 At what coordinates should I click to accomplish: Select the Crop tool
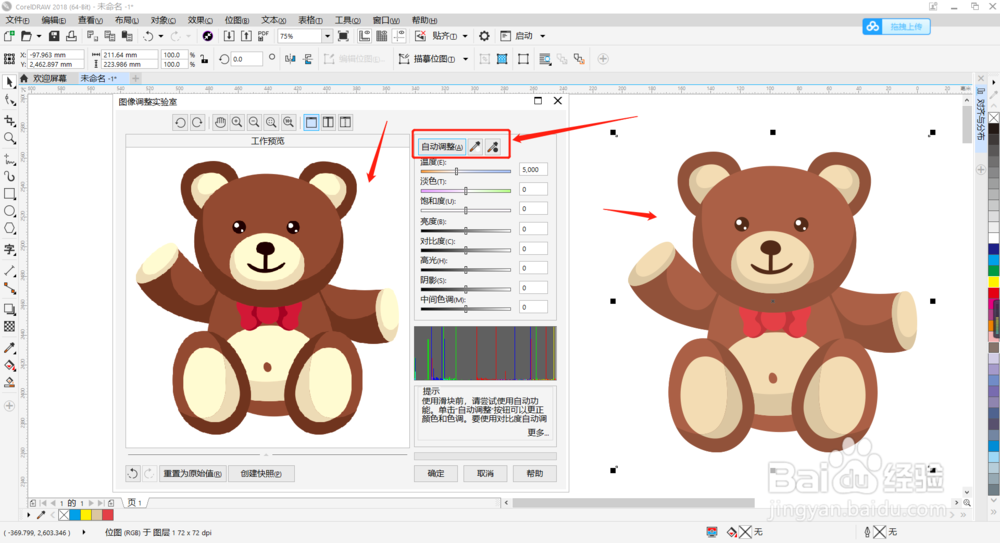tap(10, 120)
